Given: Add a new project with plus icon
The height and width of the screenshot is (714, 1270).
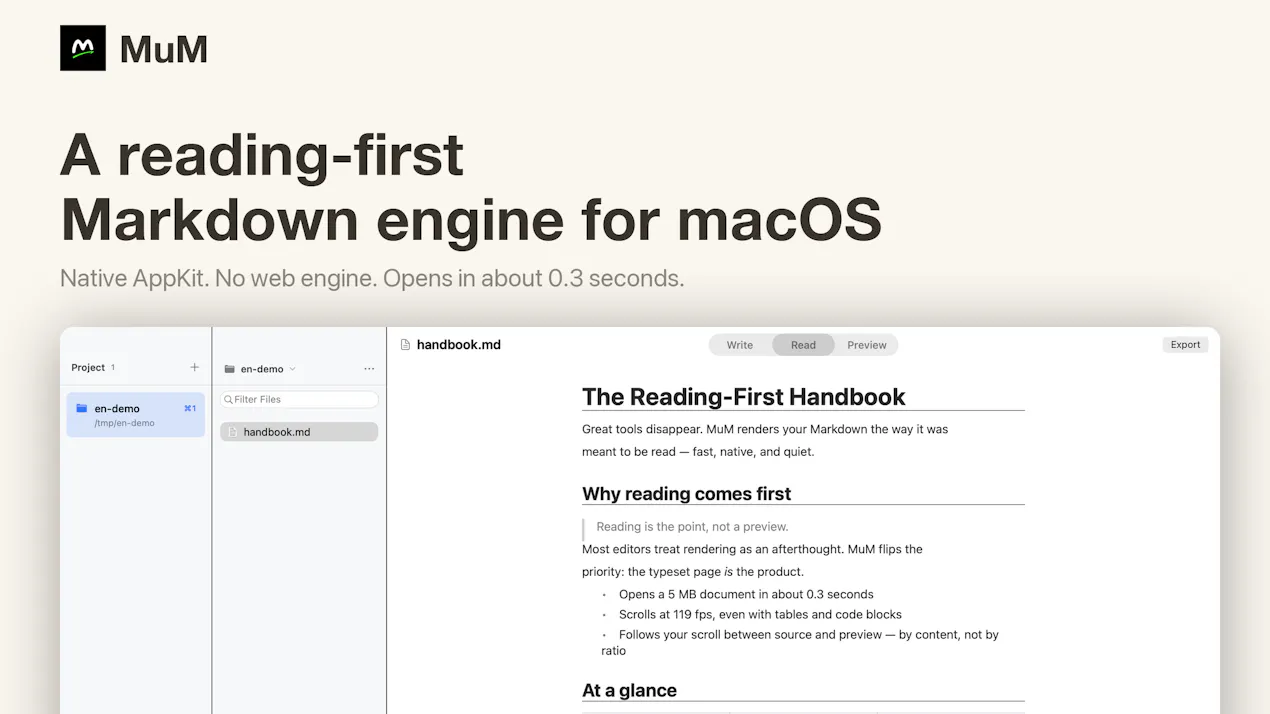Looking at the screenshot, I should (194, 367).
